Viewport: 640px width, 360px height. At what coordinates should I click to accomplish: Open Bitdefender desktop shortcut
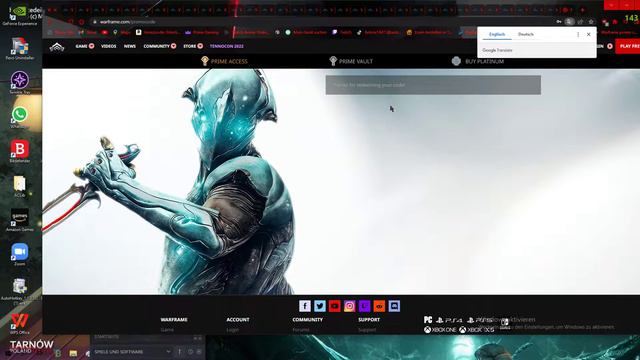tap(20, 151)
